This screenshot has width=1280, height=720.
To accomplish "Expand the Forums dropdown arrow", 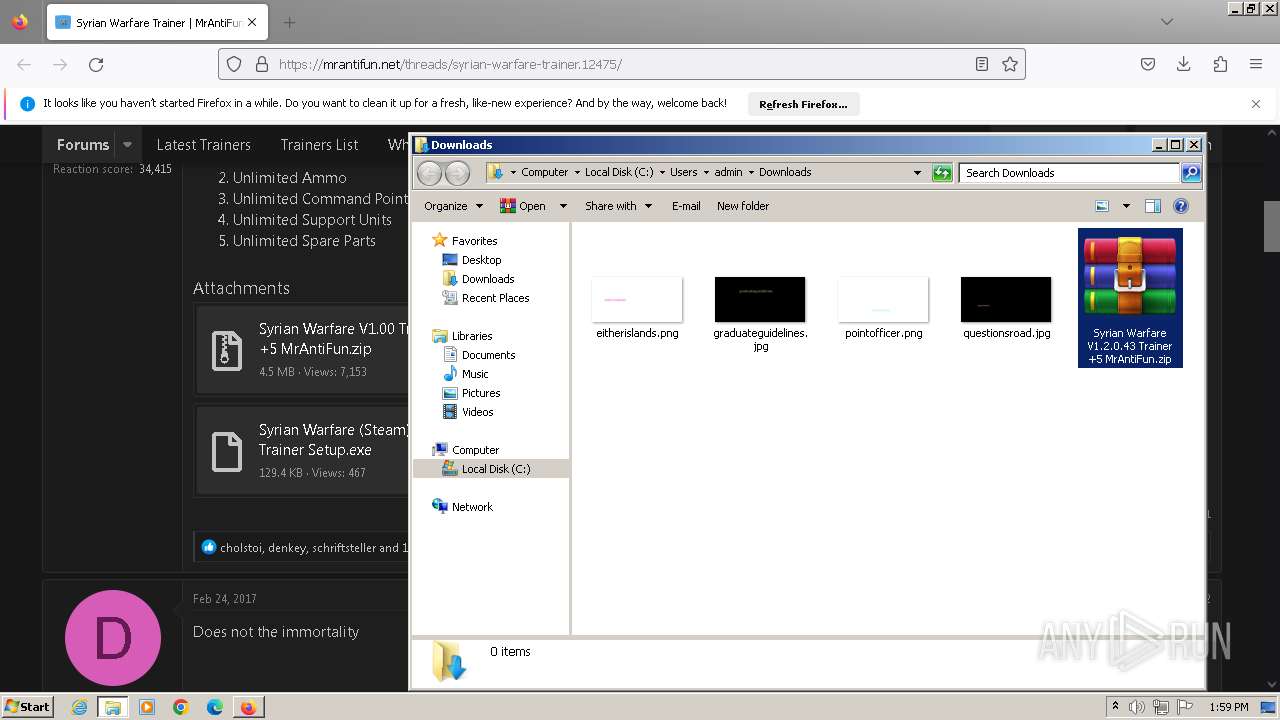I will click(x=127, y=144).
